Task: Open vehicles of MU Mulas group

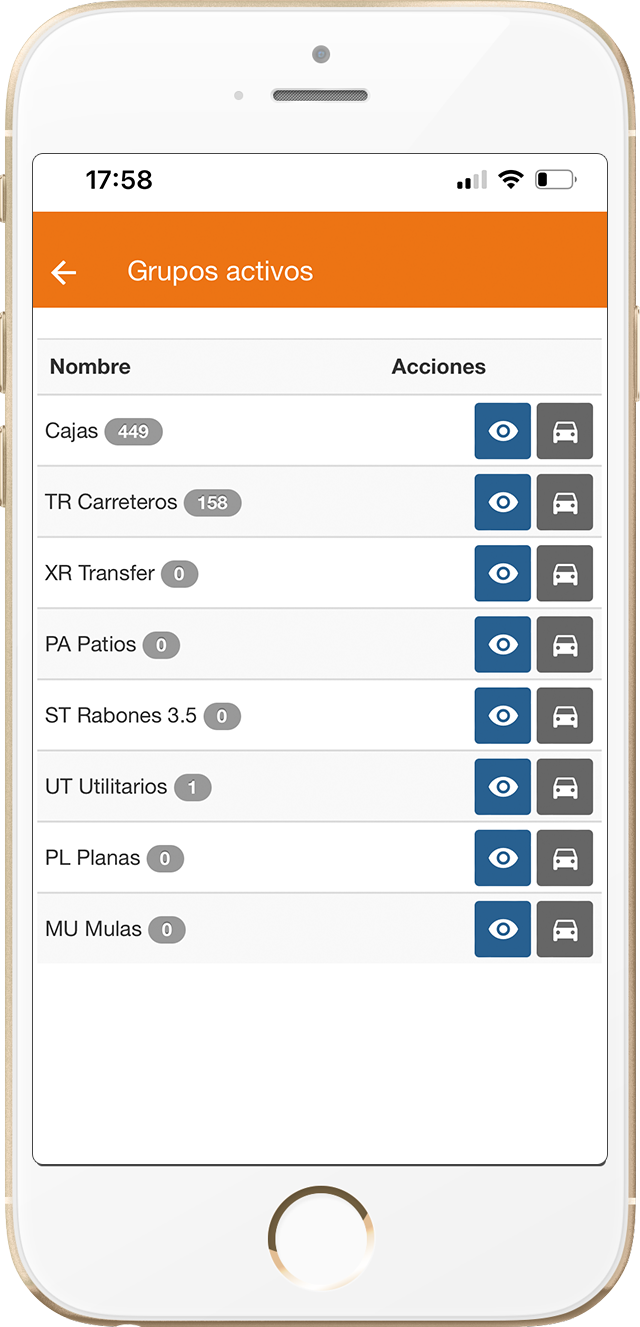Action: coord(565,929)
